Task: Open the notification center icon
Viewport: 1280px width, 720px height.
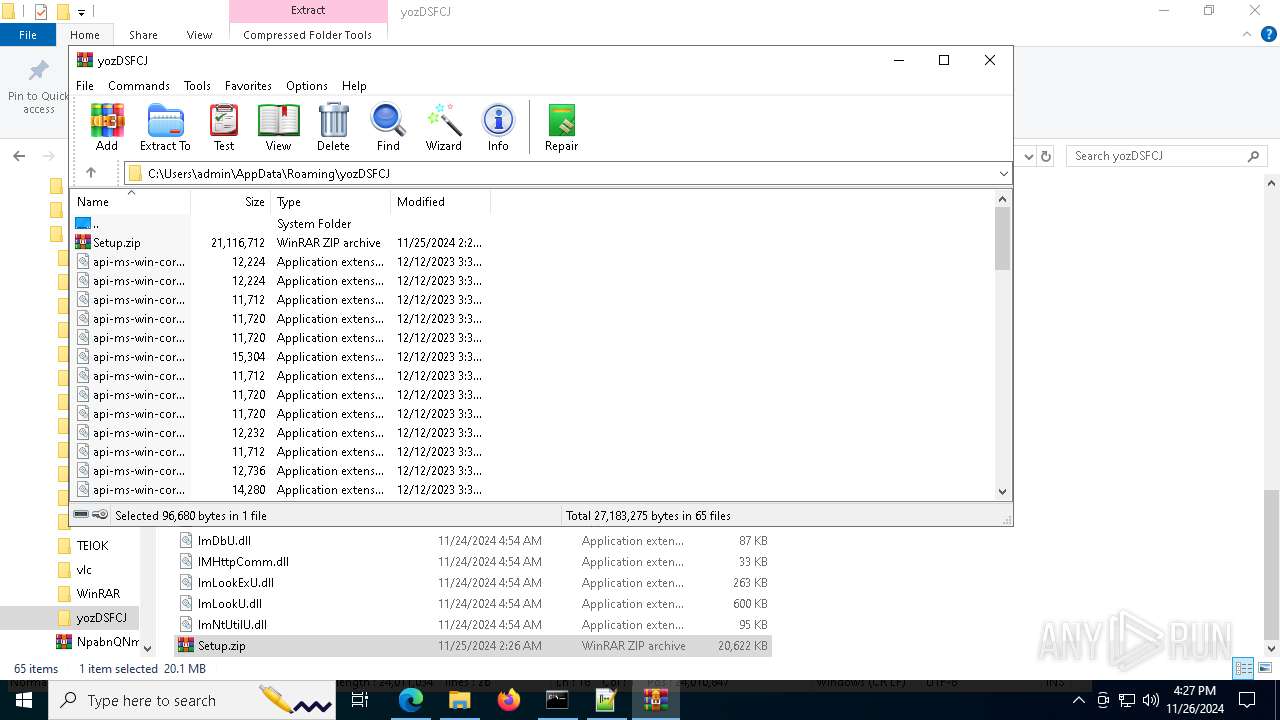Action: 1247,700
